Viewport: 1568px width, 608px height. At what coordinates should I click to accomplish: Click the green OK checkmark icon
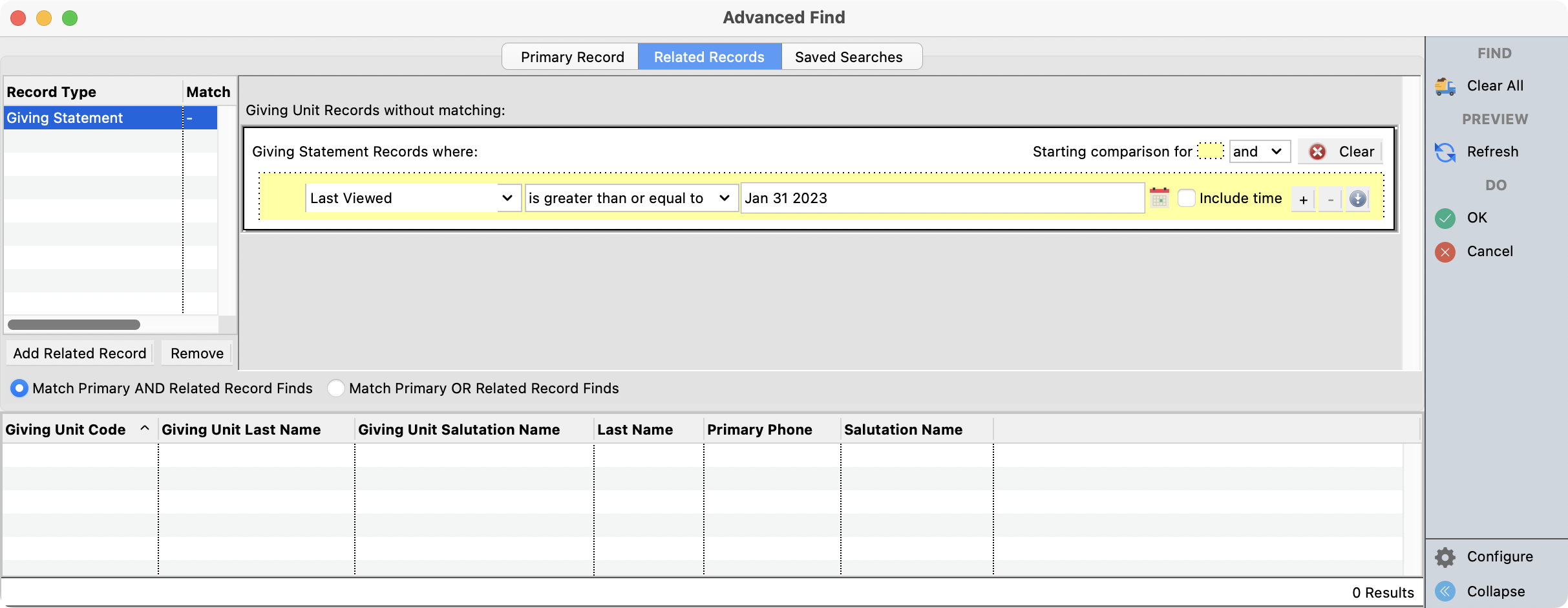1445,218
